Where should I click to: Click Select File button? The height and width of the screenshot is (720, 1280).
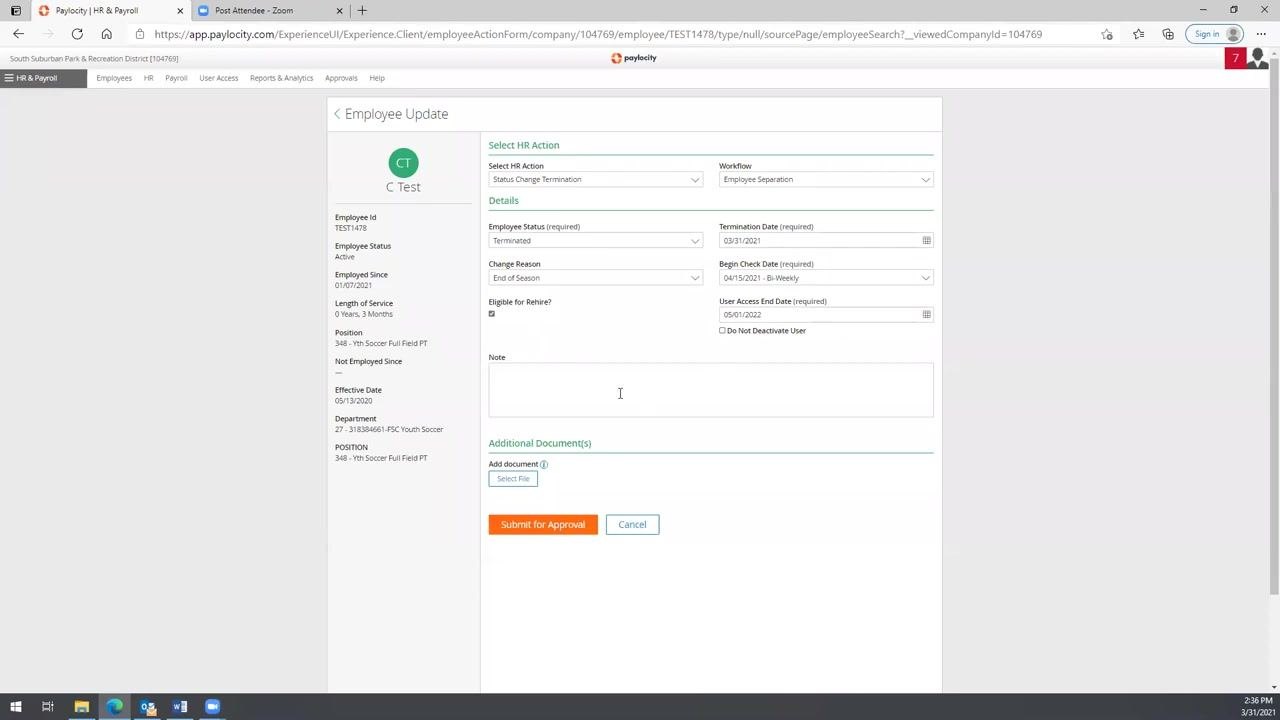coord(513,479)
